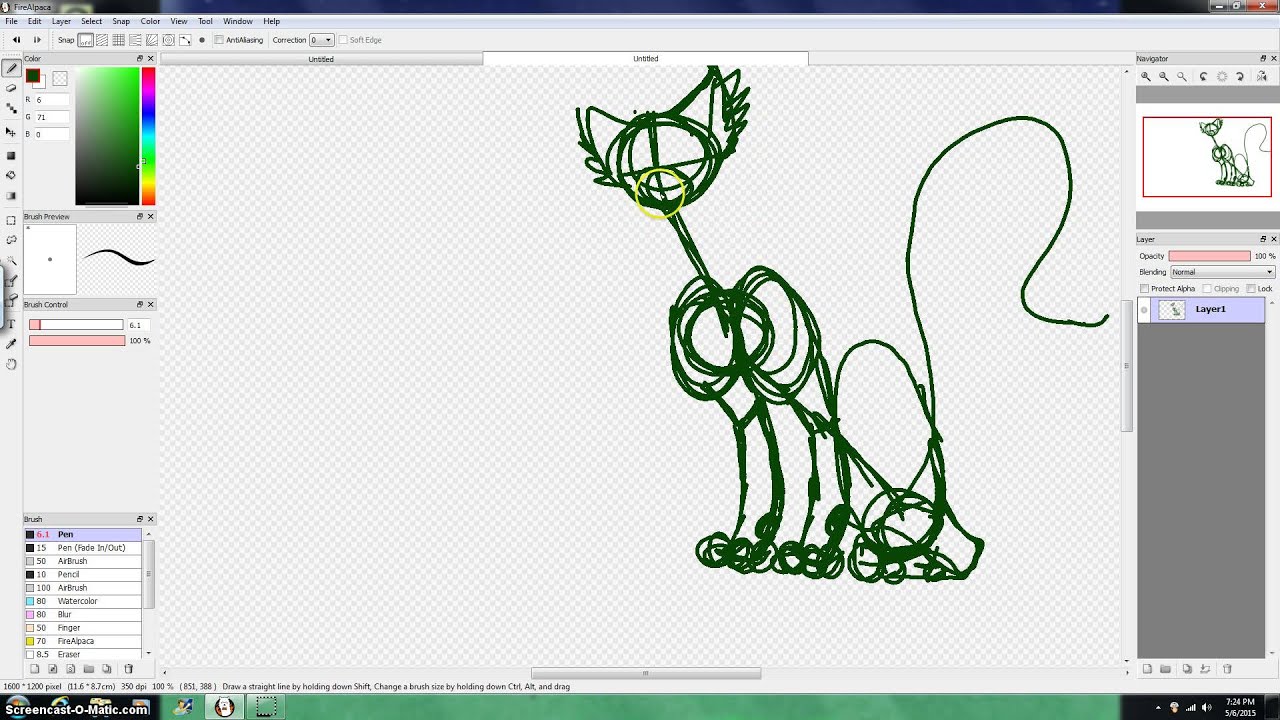Select the Eyedropper tool

point(11,344)
